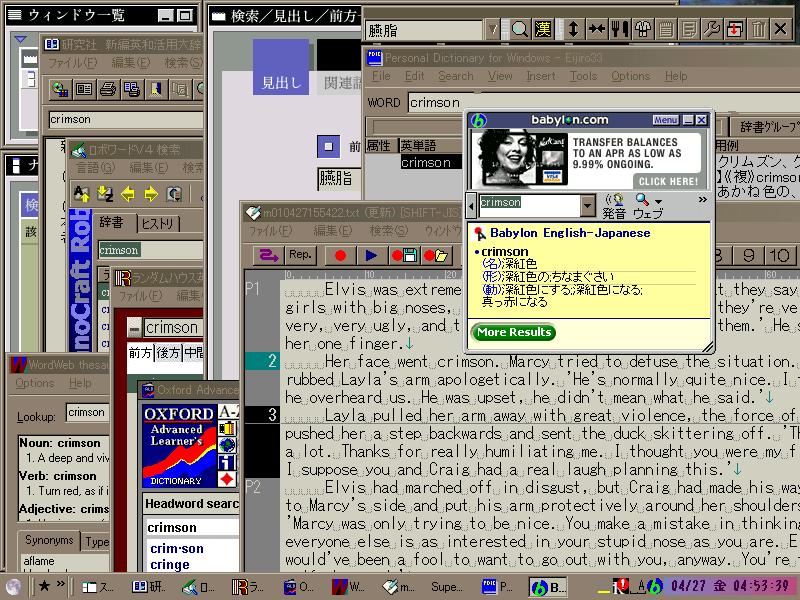Open the dropdown next to 臙脂 search field
The height and width of the screenshot is (600, 800).
pyautogui.click(x=492, y=30)
